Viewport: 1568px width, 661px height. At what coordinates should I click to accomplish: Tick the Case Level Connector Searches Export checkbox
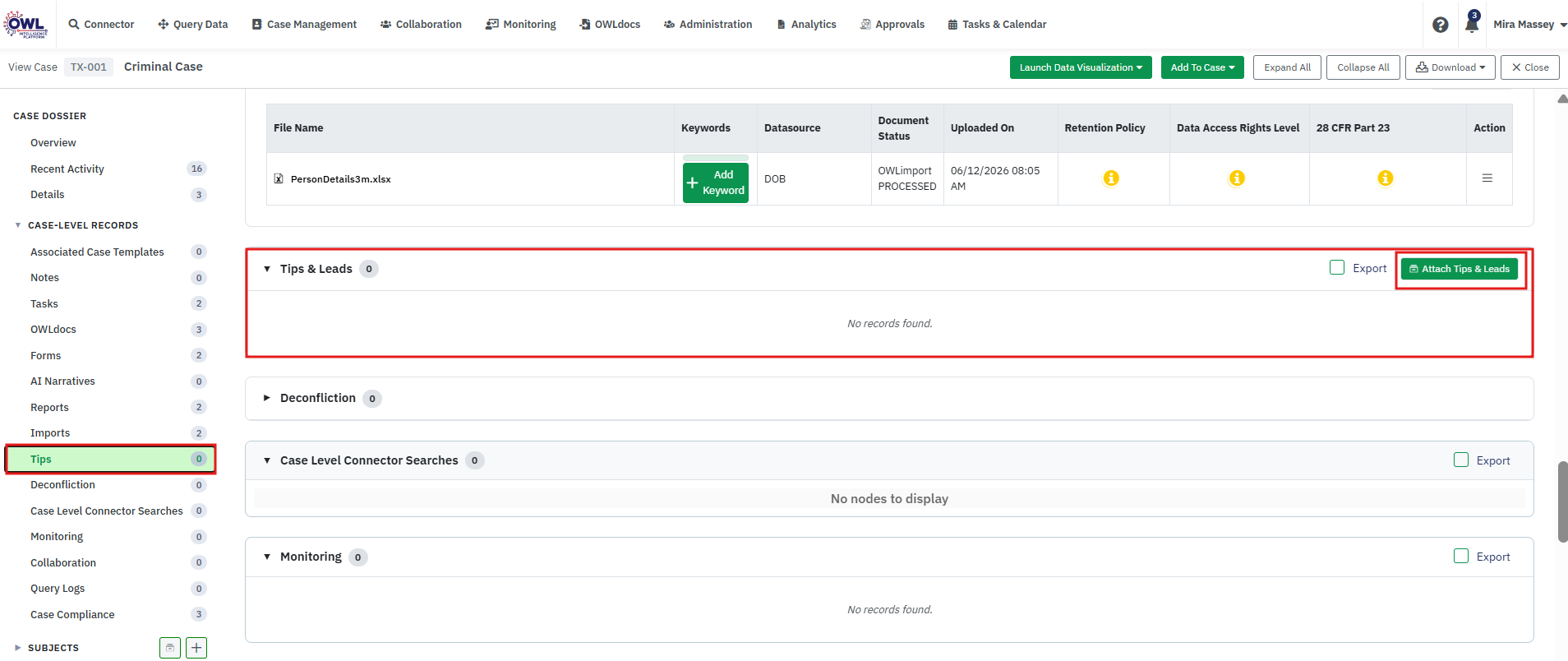coord(1461,460)
